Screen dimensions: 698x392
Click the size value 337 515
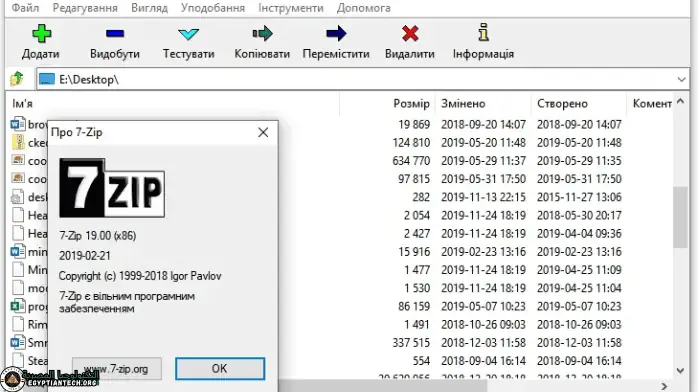click(x=411, y=343)
